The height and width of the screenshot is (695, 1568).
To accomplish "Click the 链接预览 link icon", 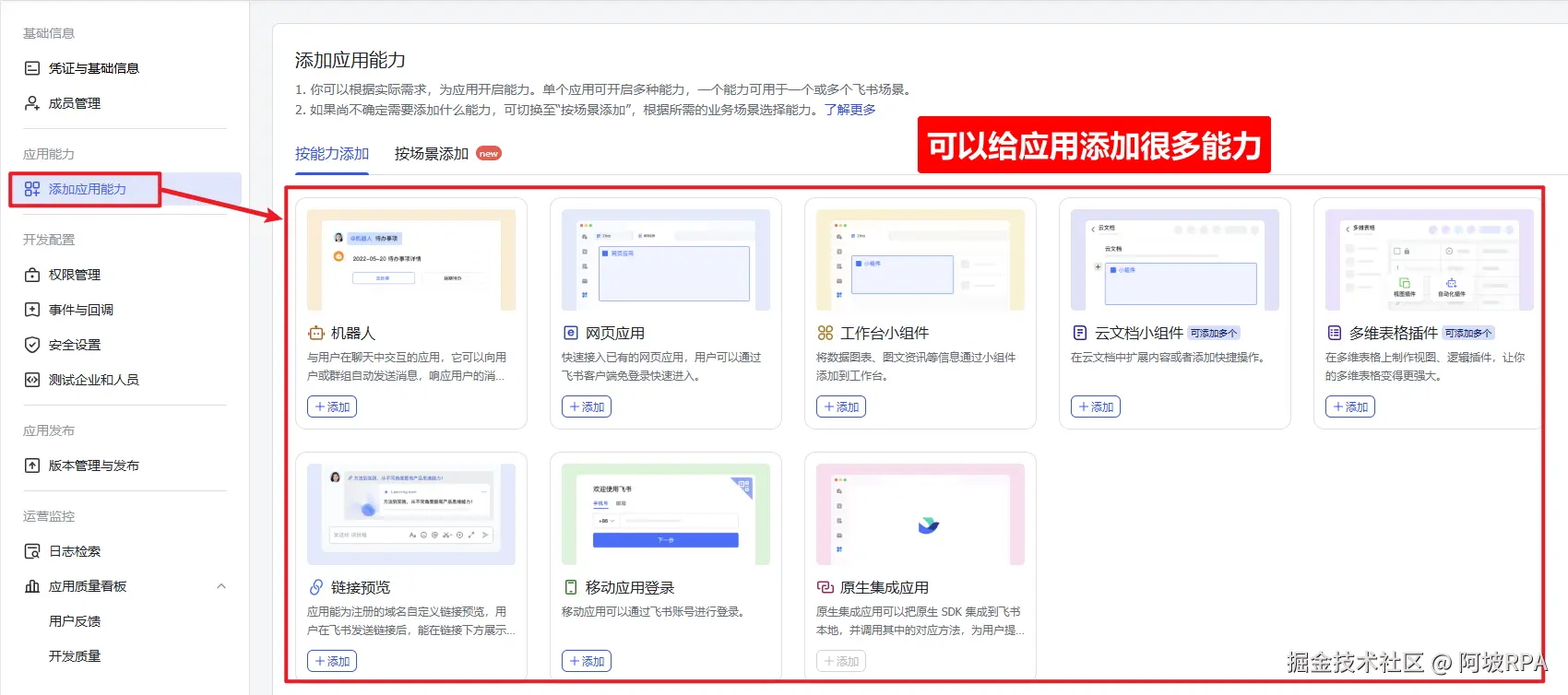I will click(316, 587).
